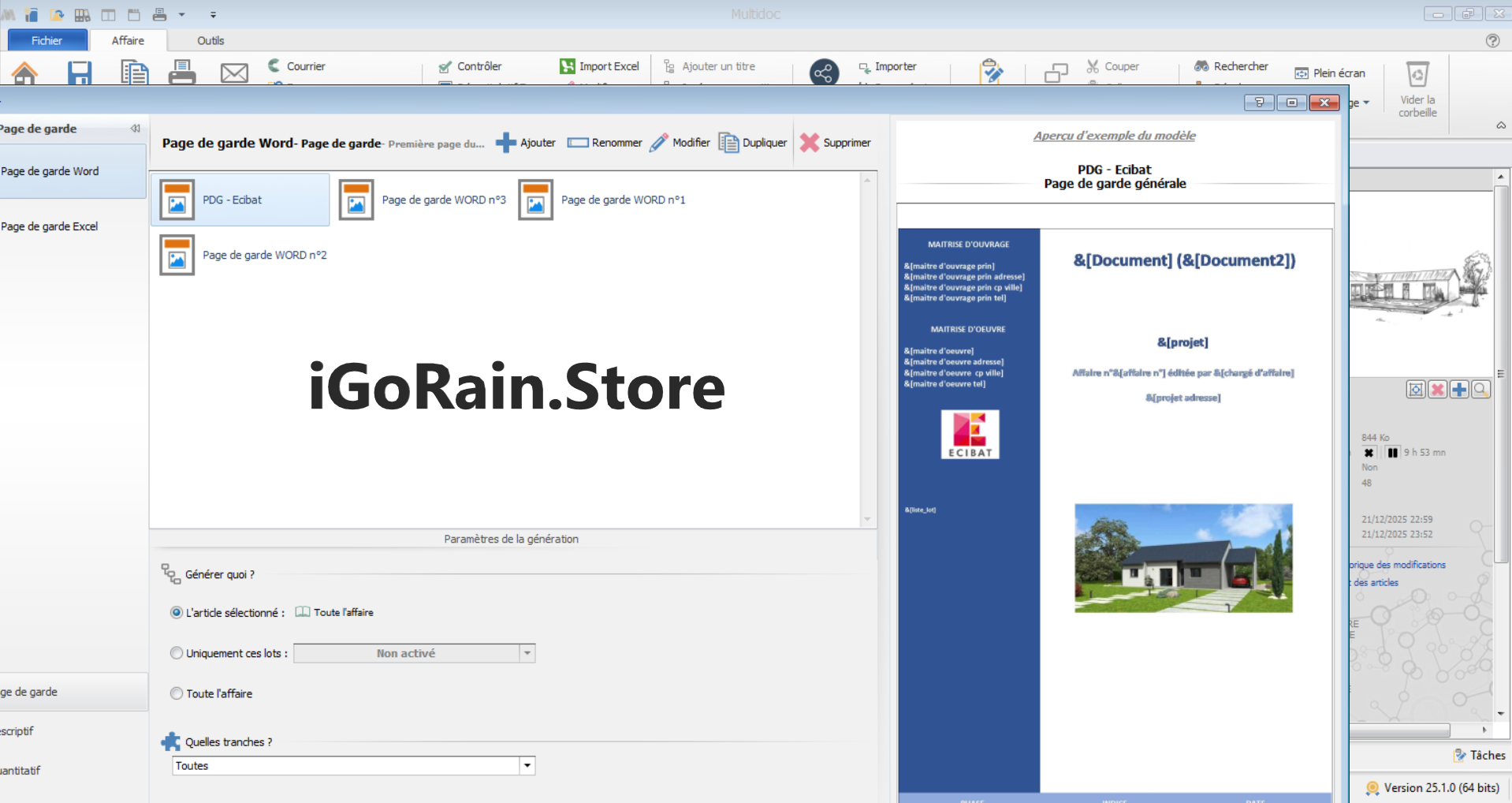The width and height of the screenshot is (1512, 803).
Task: Select Toute l'affaire radio option
Action: click(177, 694)
